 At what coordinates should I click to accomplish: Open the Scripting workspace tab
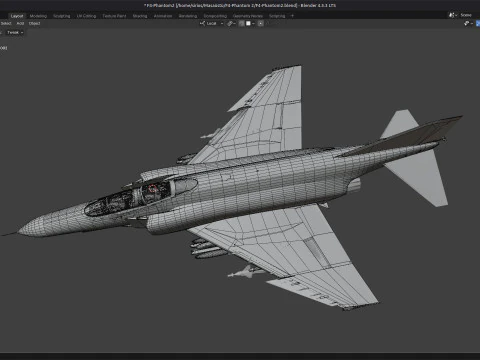[277, 16]
